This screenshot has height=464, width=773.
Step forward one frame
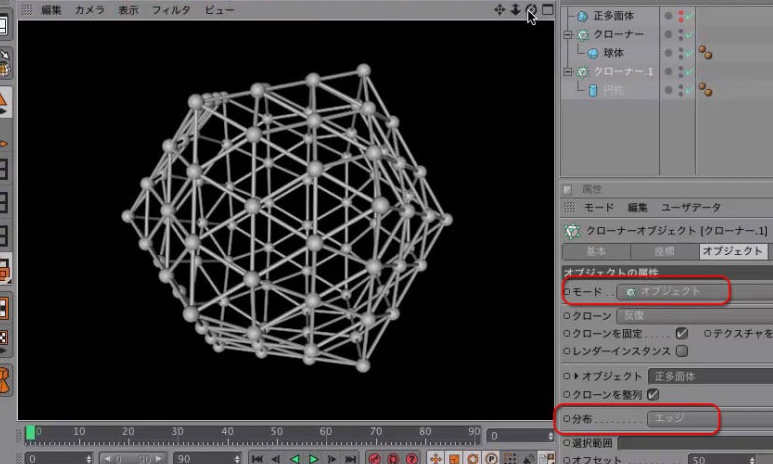(x=332, y=459)
